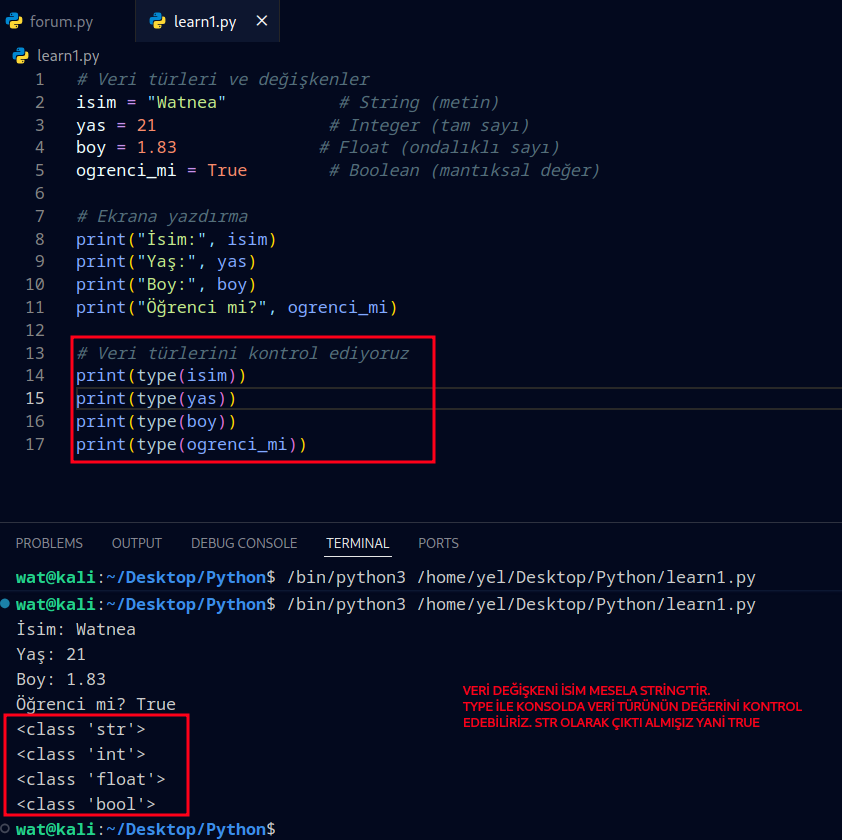Click the print(type(boy)) line
The image size is (842, 840).
[x=156, y=422]
